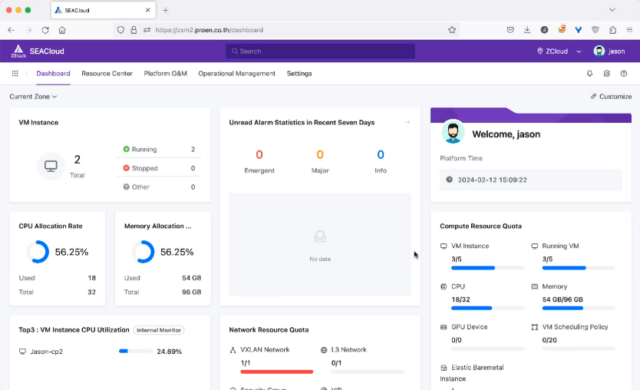Click the SEACloud logo icon
This screenshot has width=640, height=390.
pyautogui.click(x=18, y=51)
